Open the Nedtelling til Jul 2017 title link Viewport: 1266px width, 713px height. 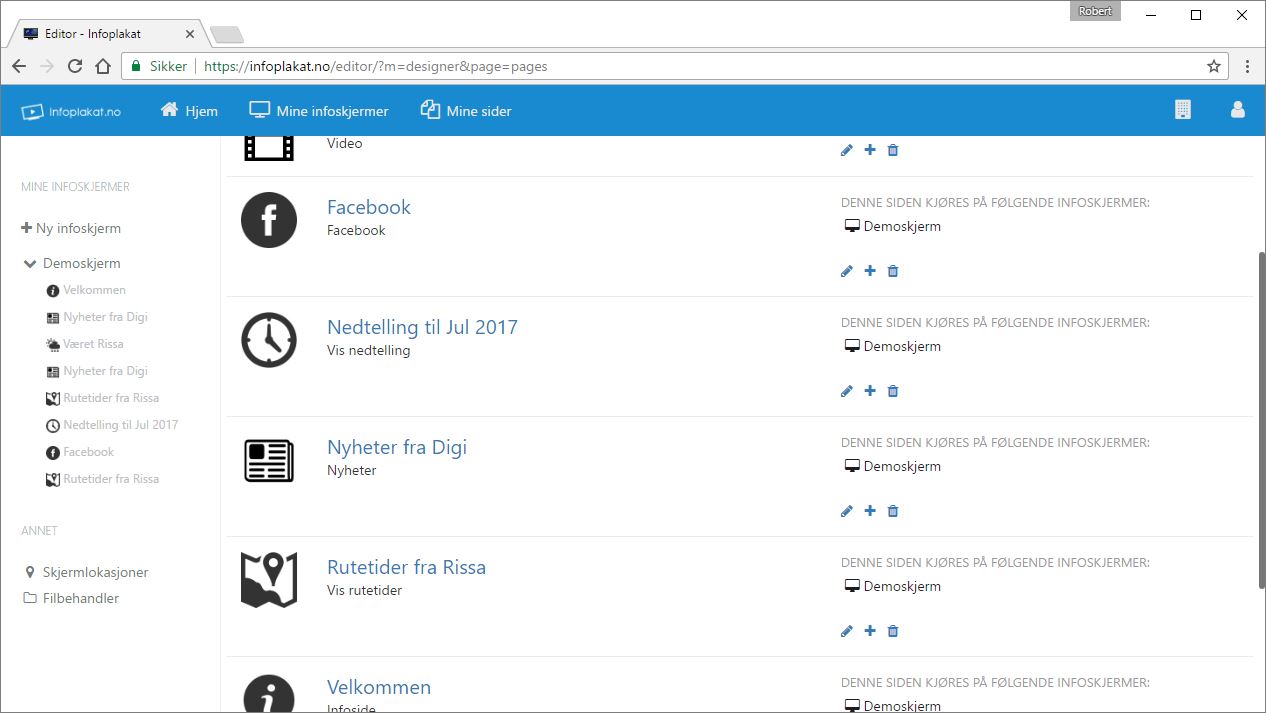tap(422, 327)
